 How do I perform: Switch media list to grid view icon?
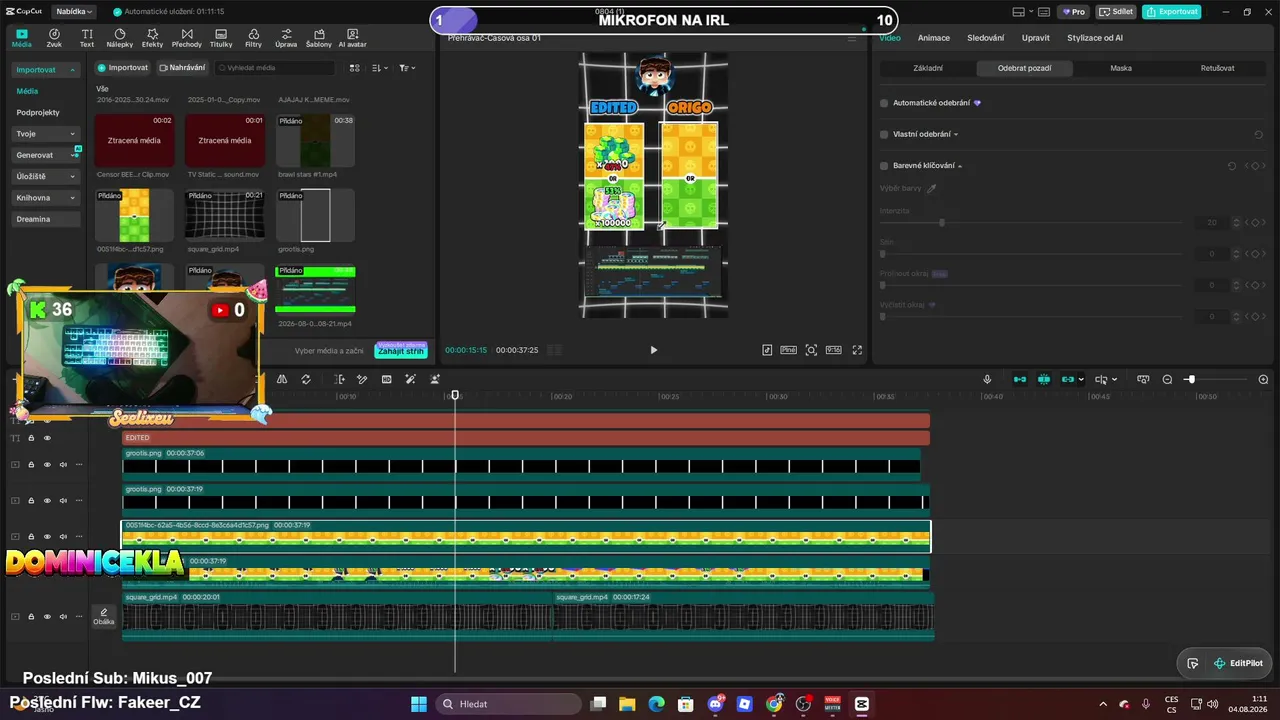click(354, 68)
